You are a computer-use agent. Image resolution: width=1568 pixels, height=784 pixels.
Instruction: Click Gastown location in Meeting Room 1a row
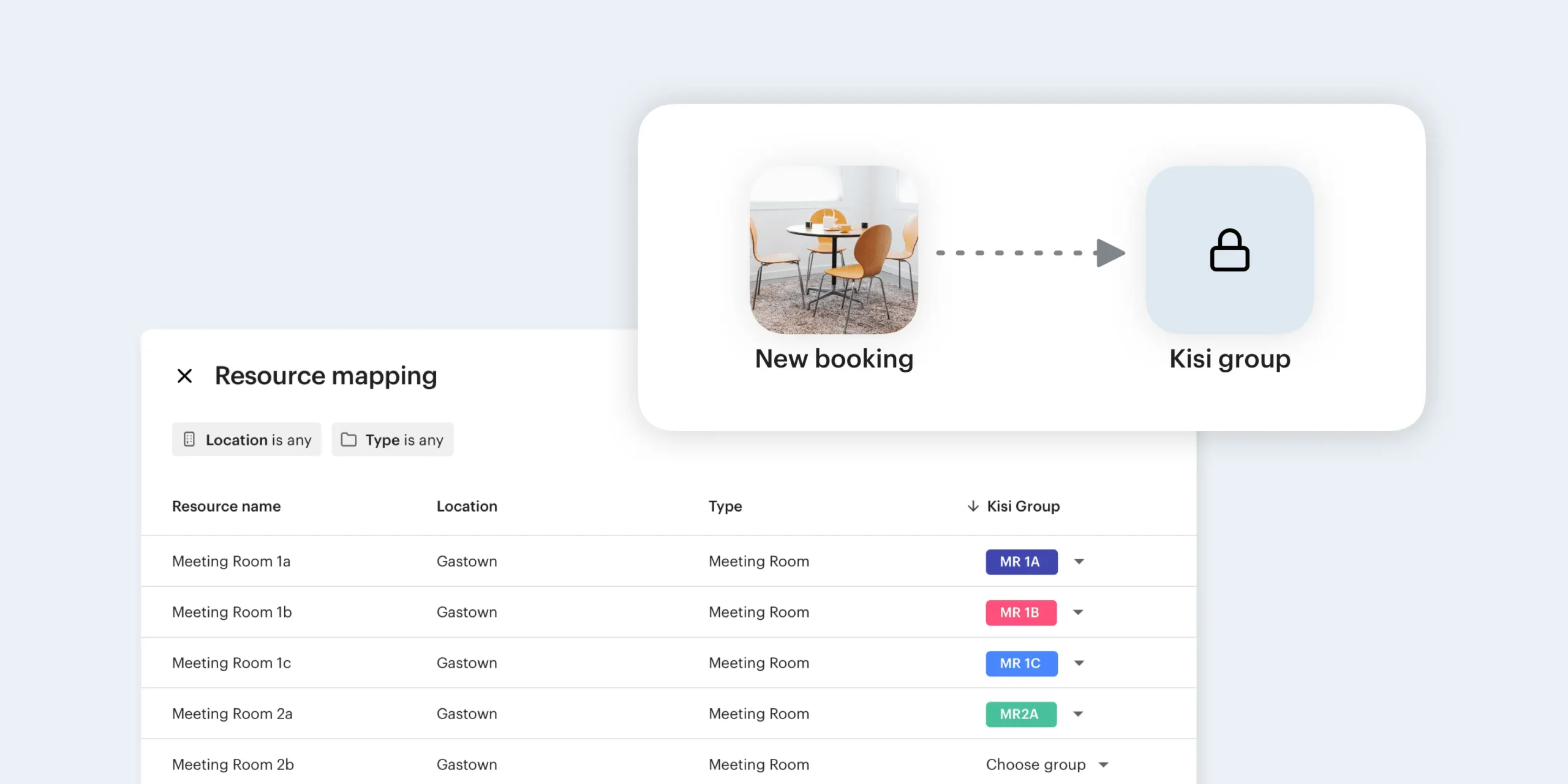[467, 561]
